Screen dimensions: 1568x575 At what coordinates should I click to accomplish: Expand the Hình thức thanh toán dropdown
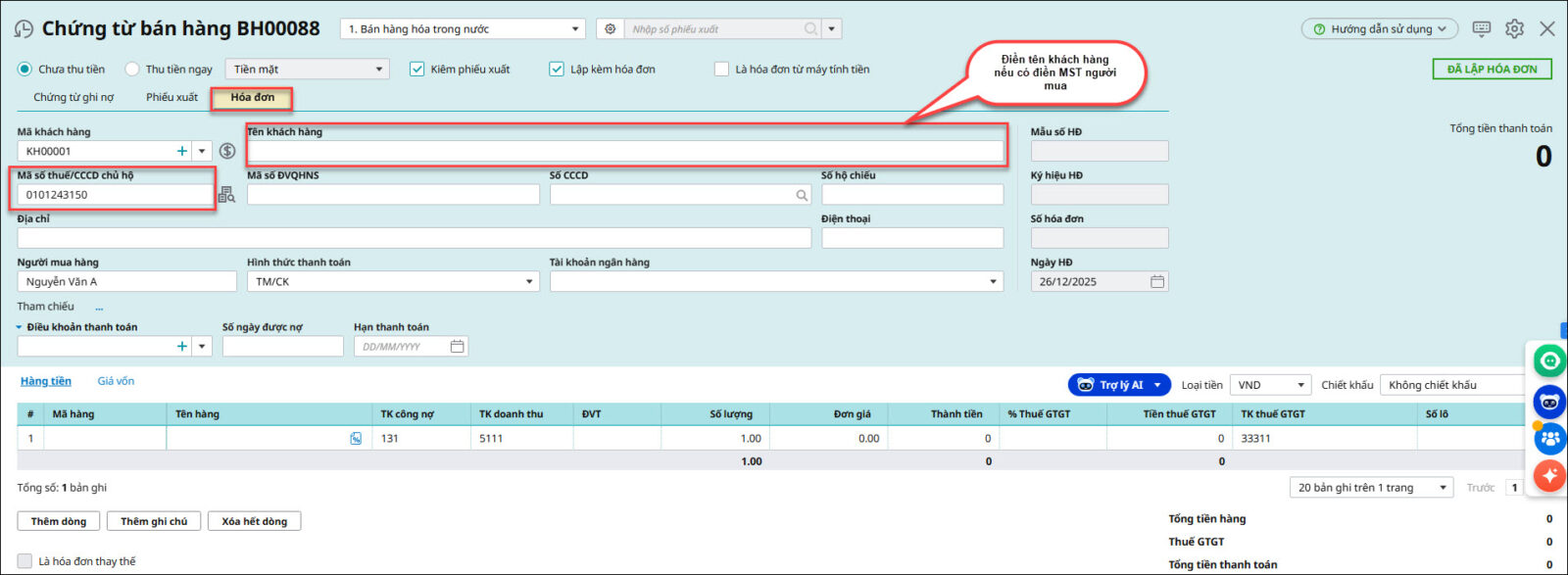click(x=529, y=282)
